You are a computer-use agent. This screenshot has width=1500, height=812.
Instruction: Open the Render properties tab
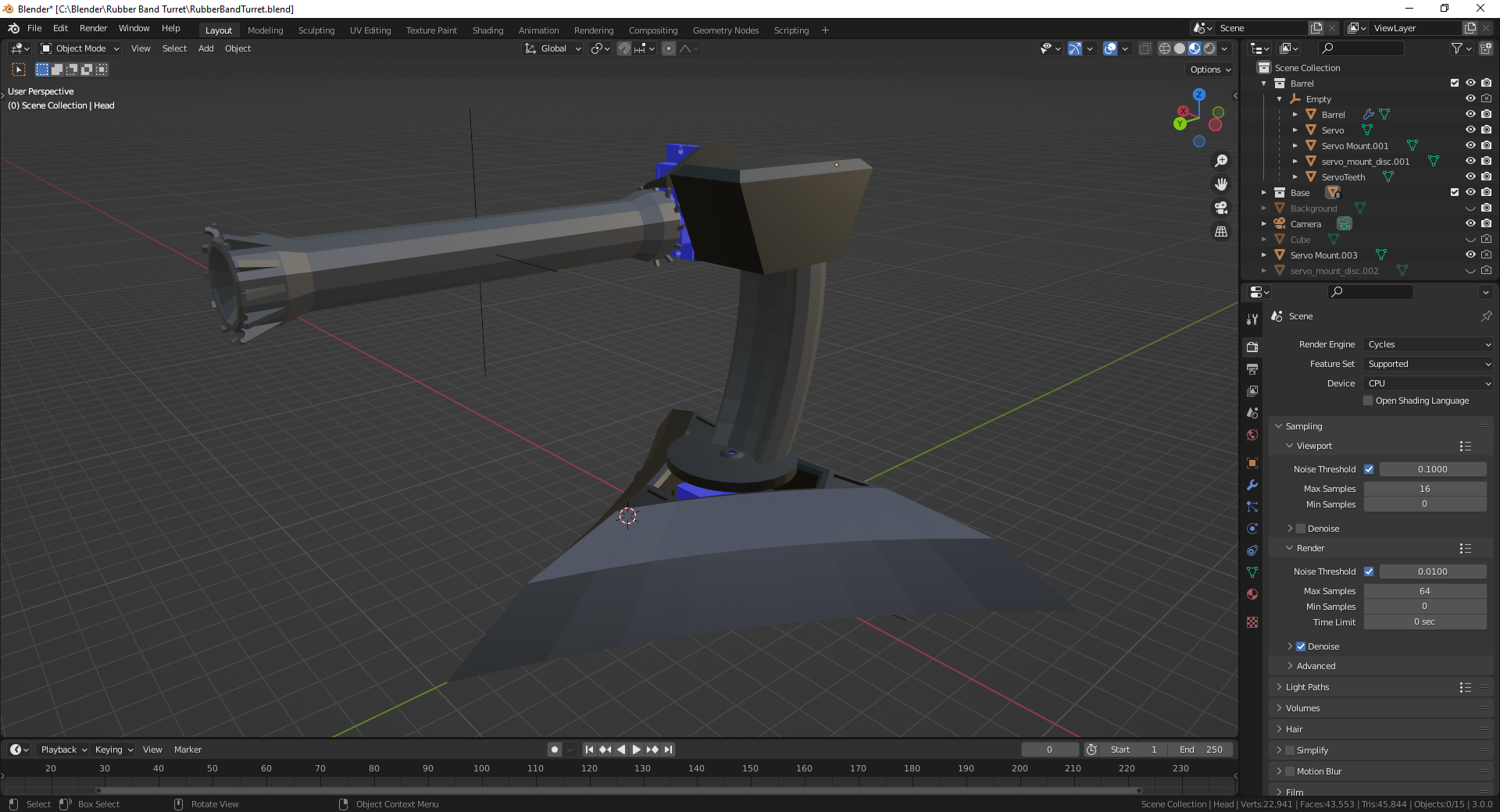[x=1252, y=346]
